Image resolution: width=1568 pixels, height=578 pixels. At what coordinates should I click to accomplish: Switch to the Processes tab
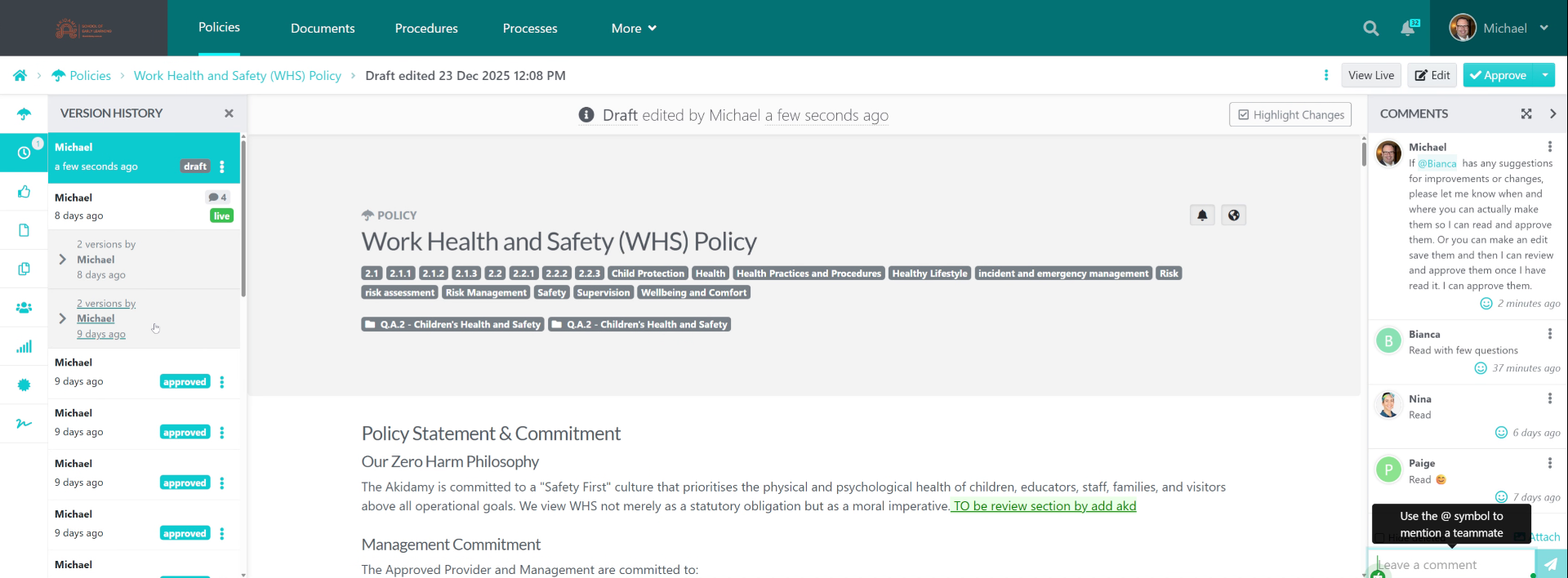click(530, 29)
